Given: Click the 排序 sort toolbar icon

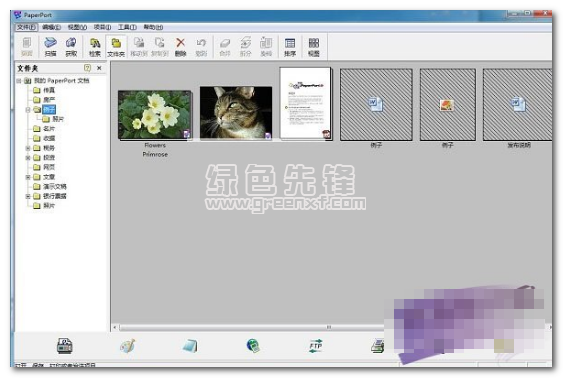Looking at the screenshot, I should 290,47.
